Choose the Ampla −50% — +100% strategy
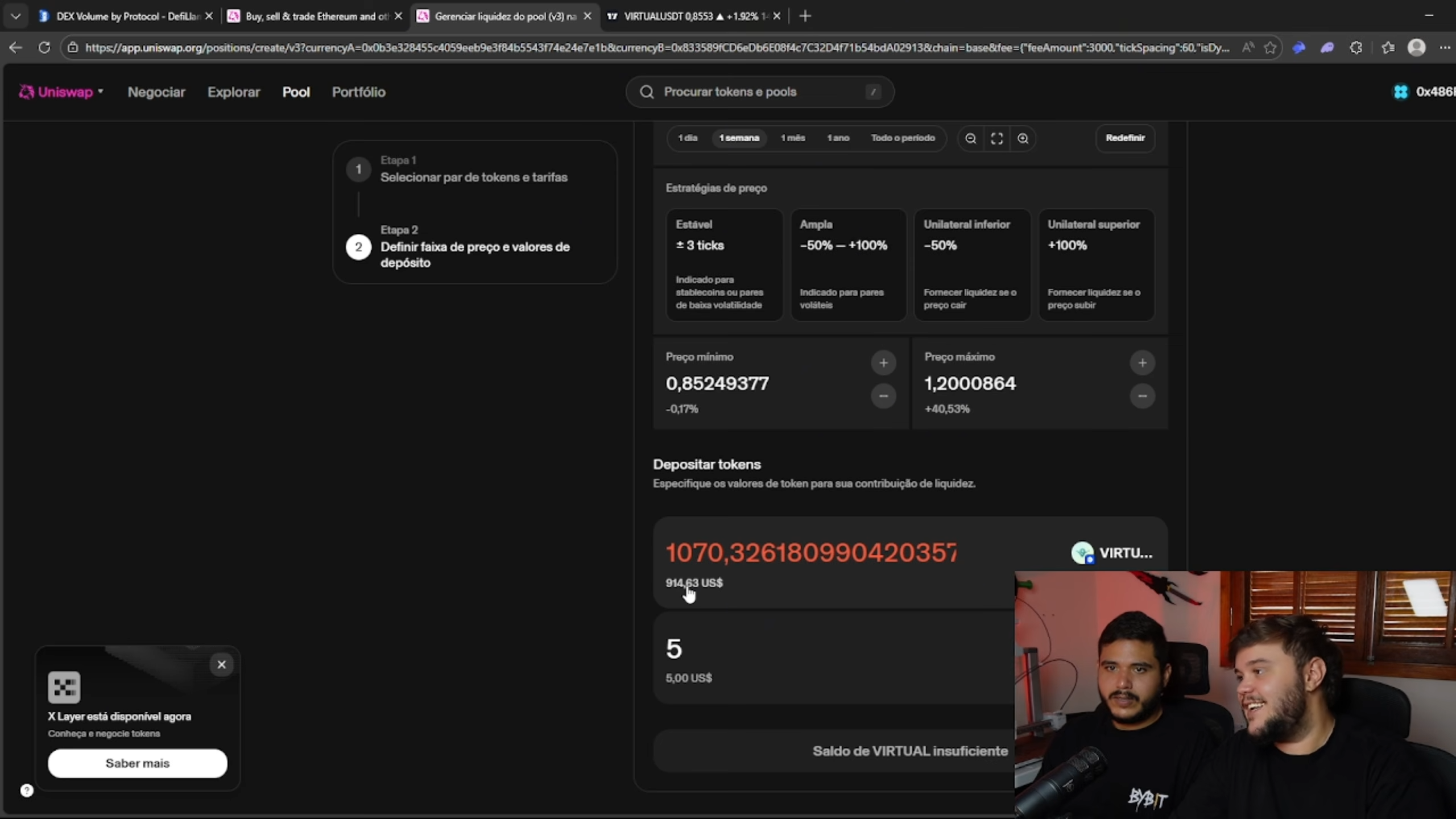The height and width of the screenshot is (819, 1456). coord(848,264)
